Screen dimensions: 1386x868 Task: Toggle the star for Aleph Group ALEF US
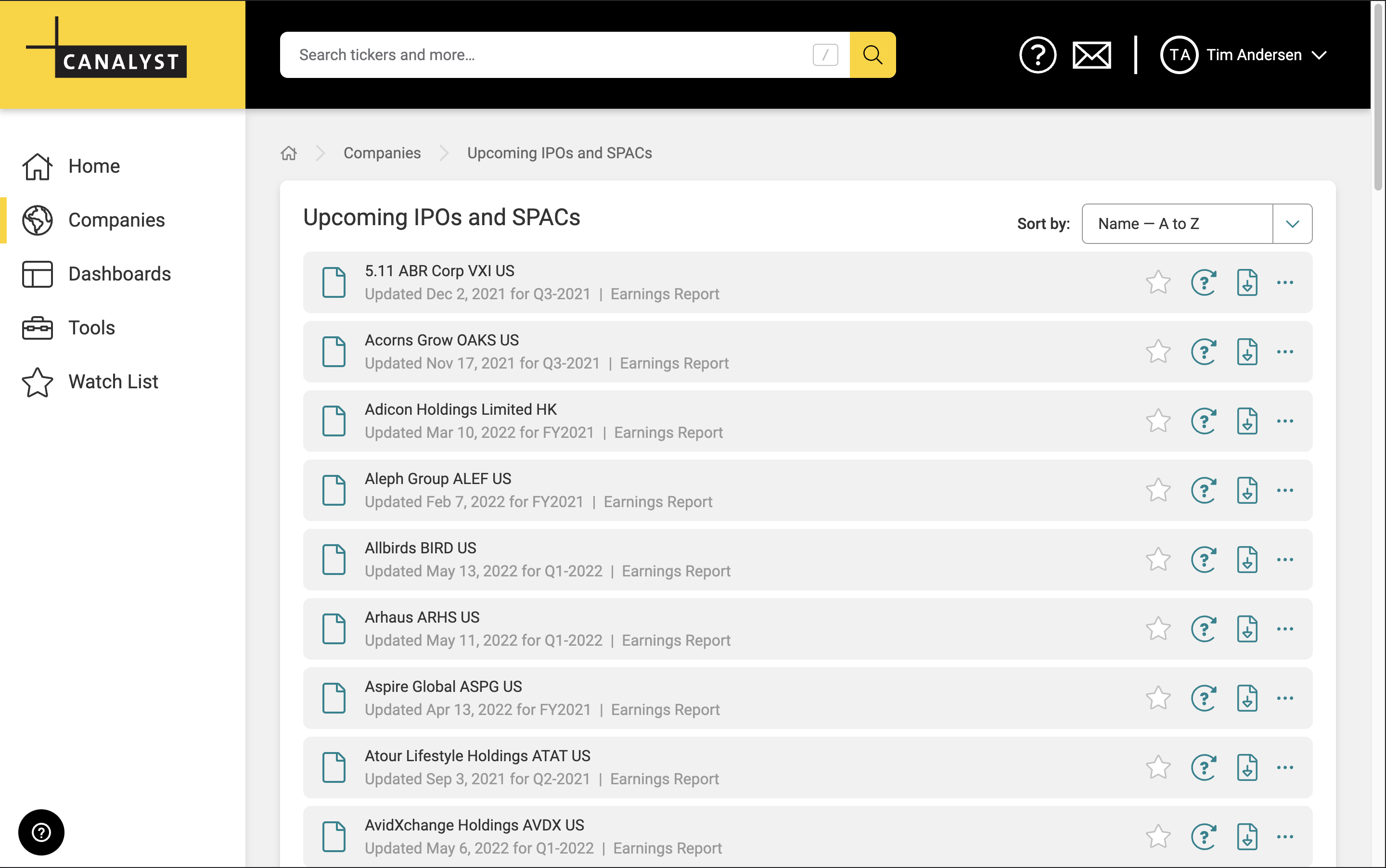coord(1158,490)
